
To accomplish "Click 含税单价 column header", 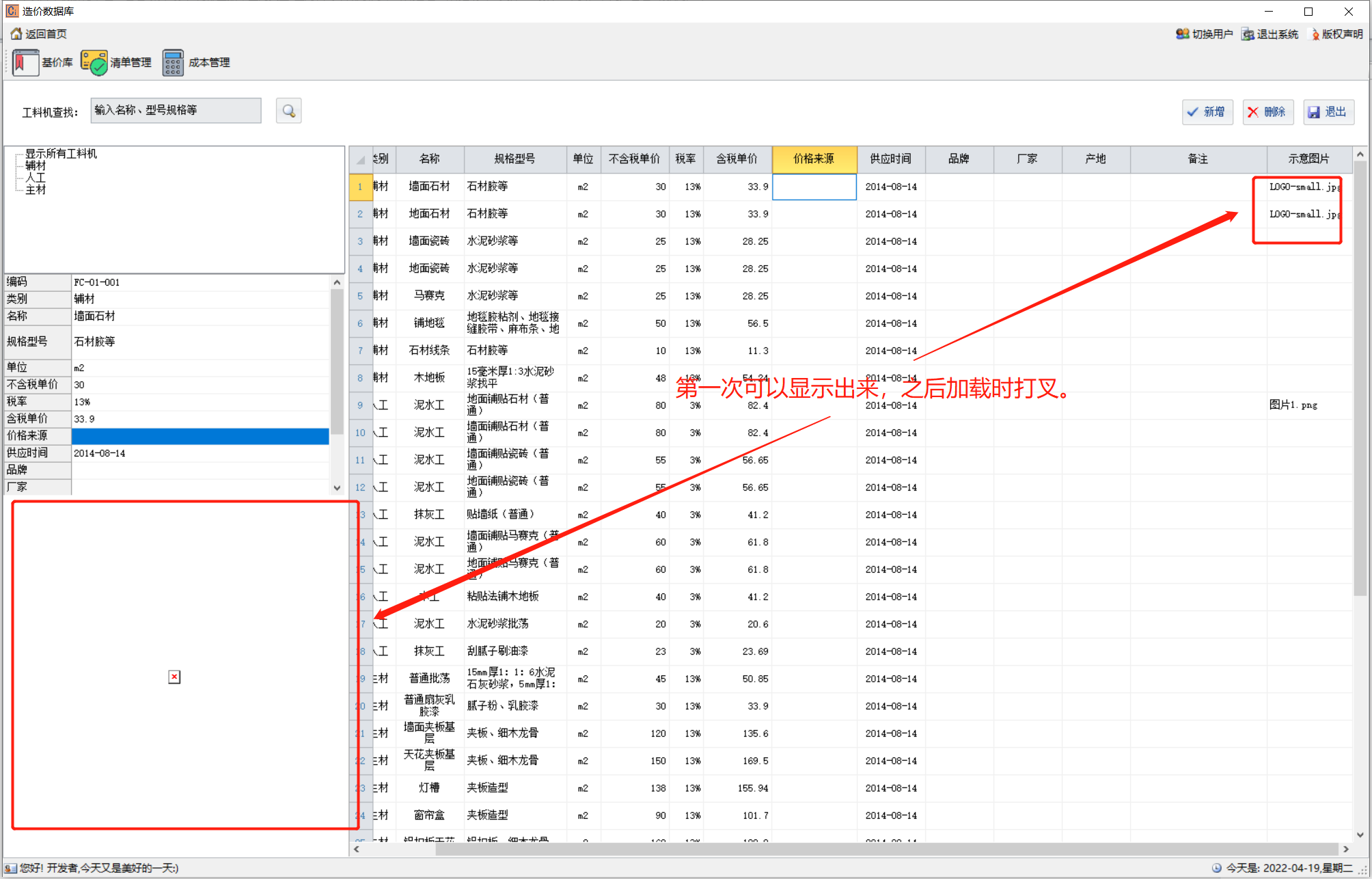I will (x=737, y=159).
